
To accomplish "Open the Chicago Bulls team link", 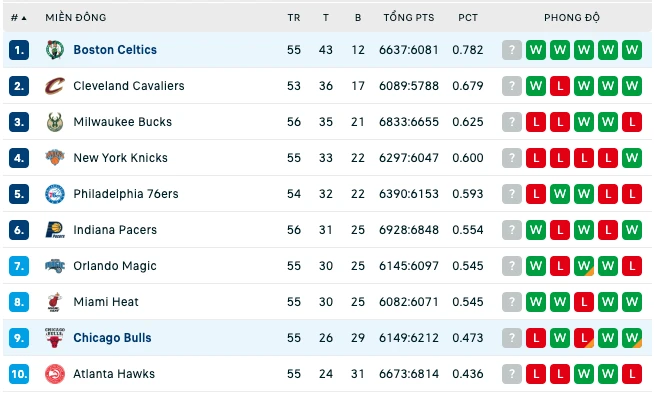I will [112, 338].
